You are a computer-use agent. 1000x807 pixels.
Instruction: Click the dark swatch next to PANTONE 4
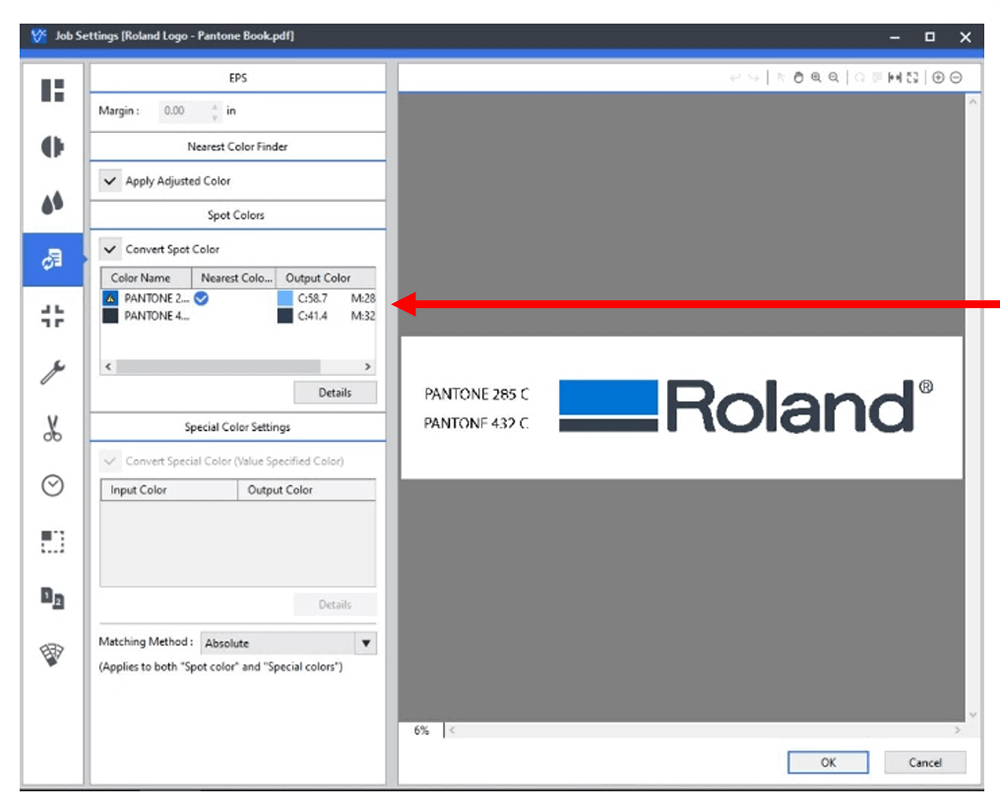click(110, 316)
